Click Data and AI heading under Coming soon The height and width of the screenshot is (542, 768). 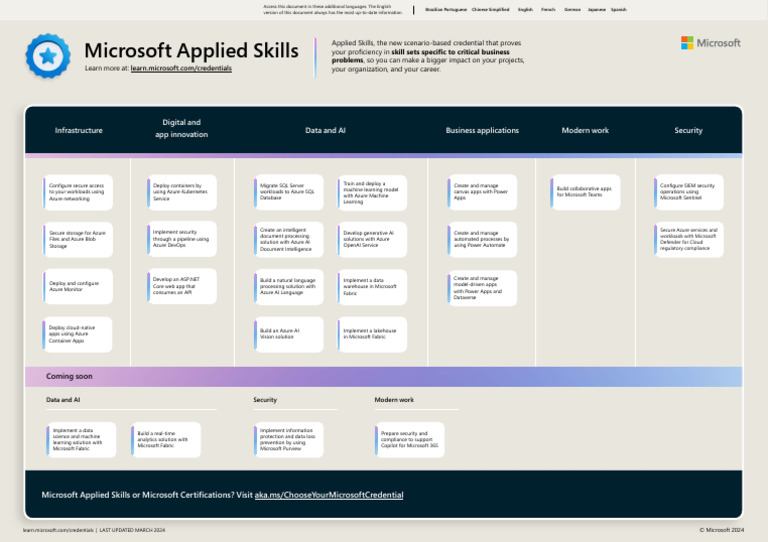tap(63, 400)
